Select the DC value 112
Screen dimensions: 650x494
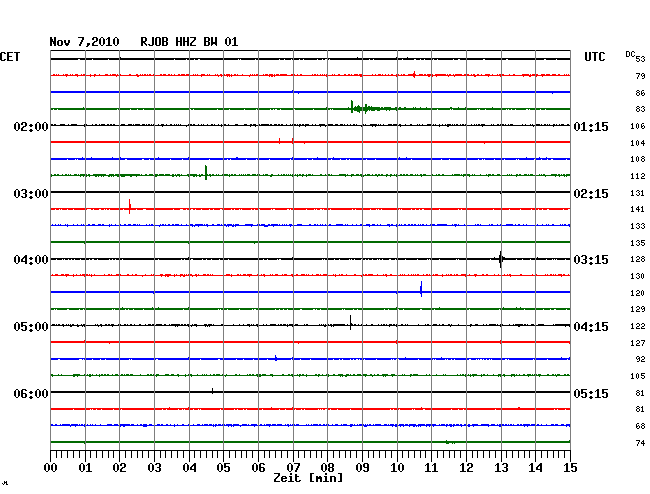coord(638,176)
